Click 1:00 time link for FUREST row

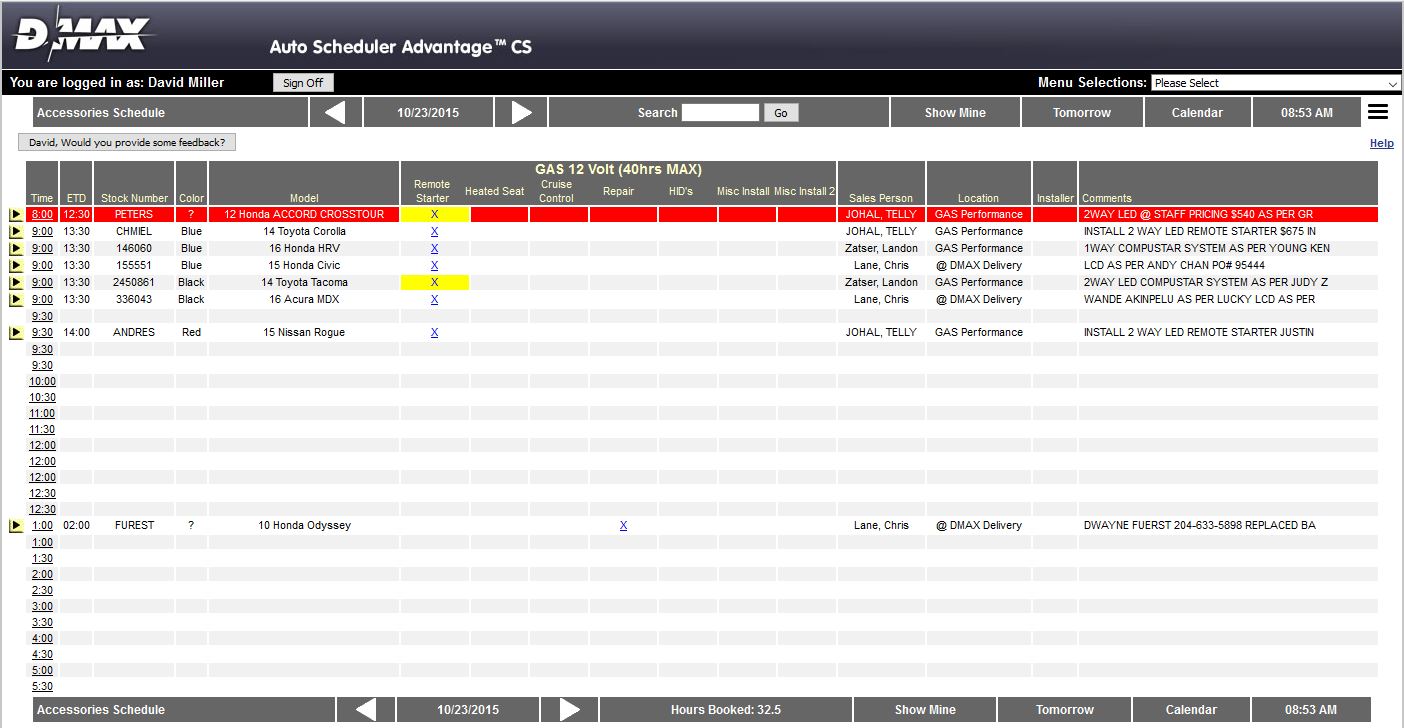tap(42, 525)
